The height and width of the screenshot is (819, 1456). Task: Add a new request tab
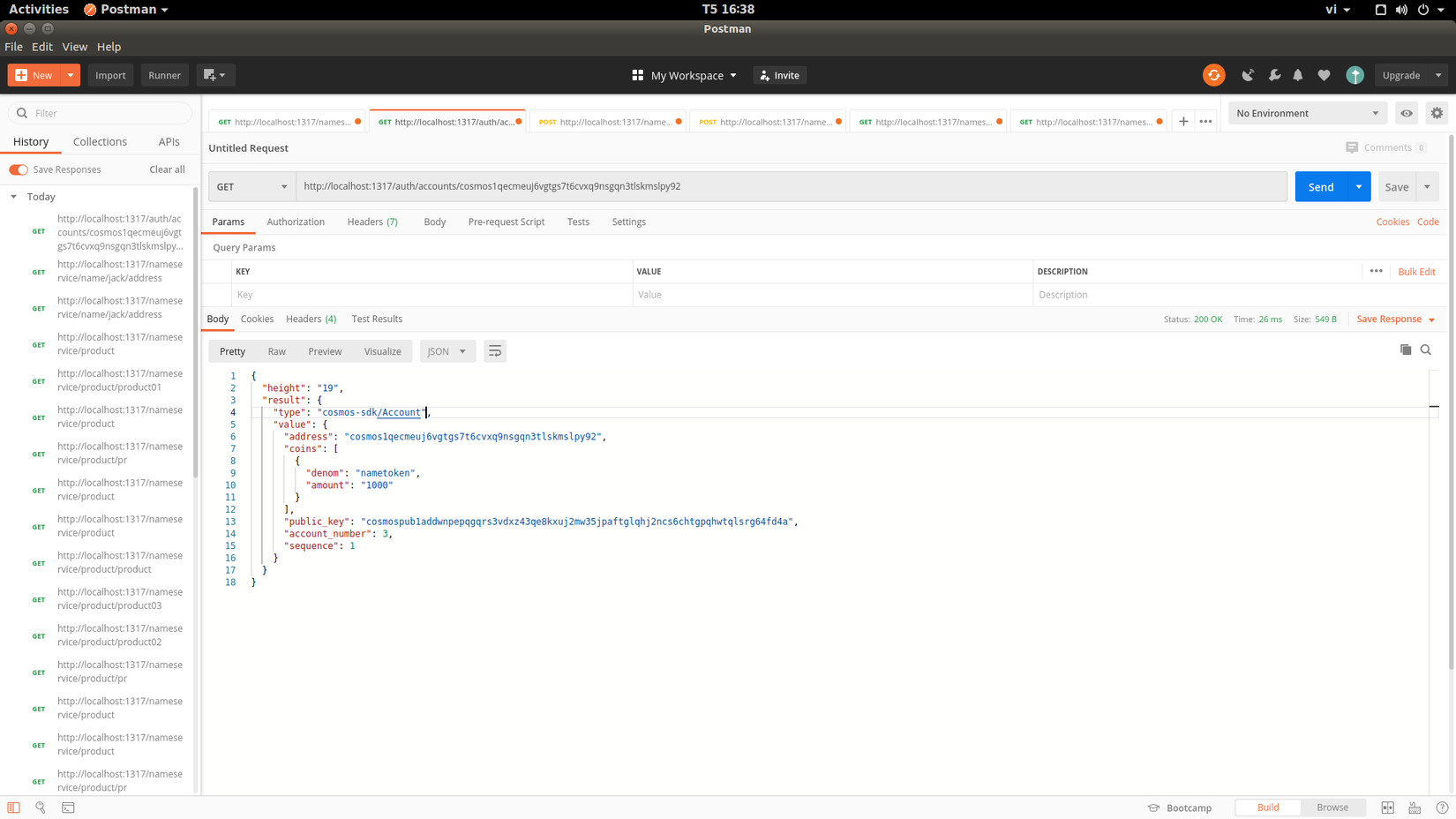pos(1183,122)
